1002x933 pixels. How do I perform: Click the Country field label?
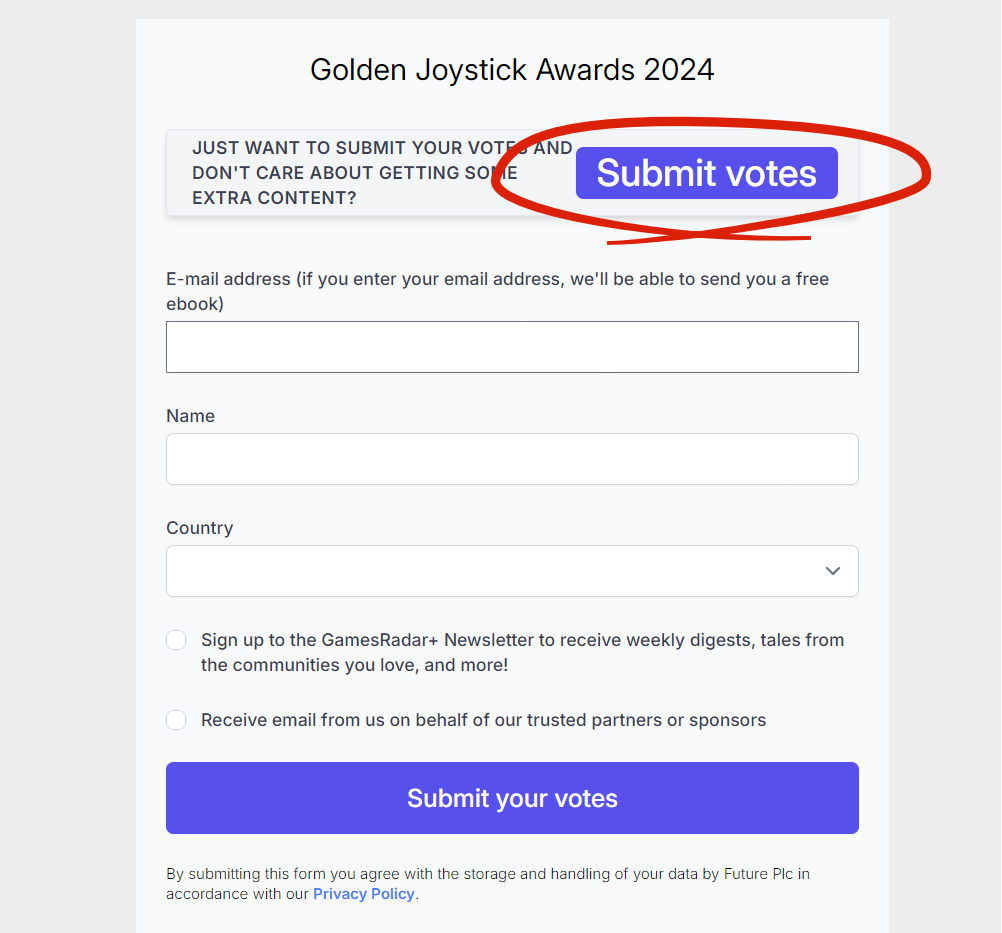pos(199,528)
